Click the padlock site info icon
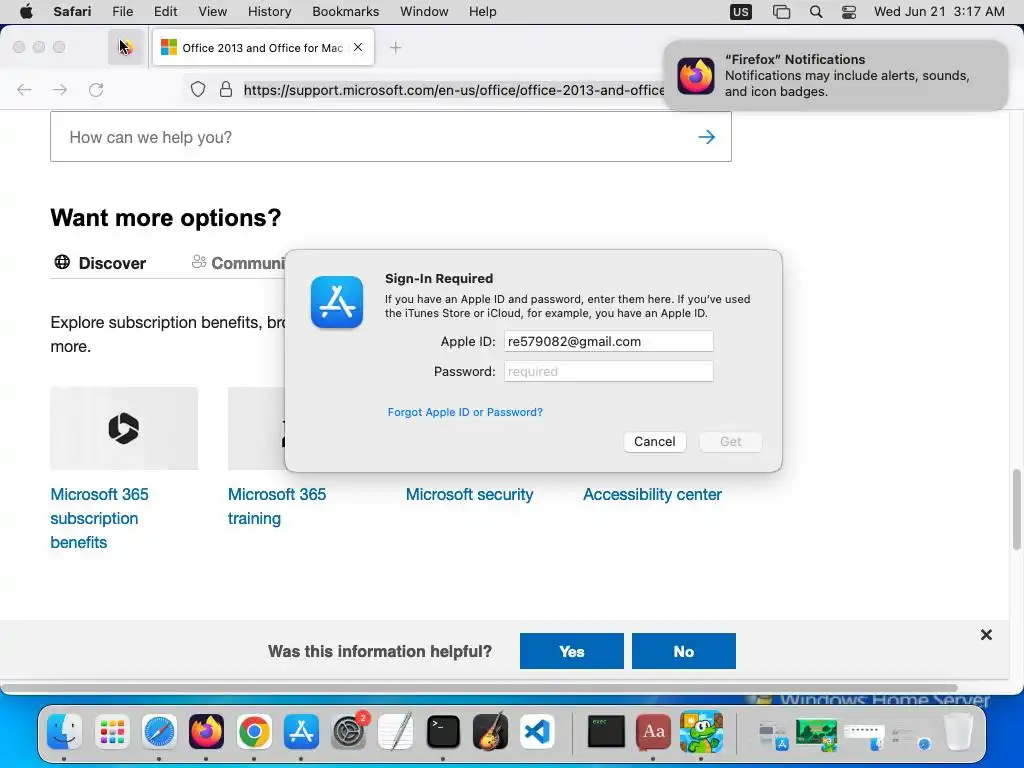This screenshot has height=768, width=1024. [x=226, y=89]
